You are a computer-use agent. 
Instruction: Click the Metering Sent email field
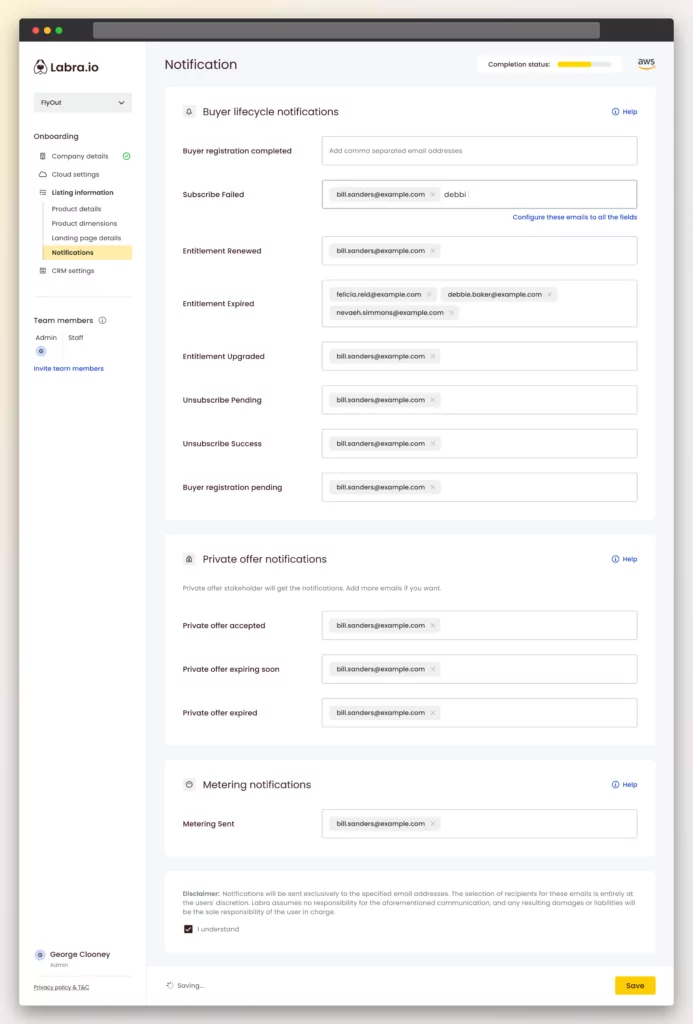(x=479, y=824)
